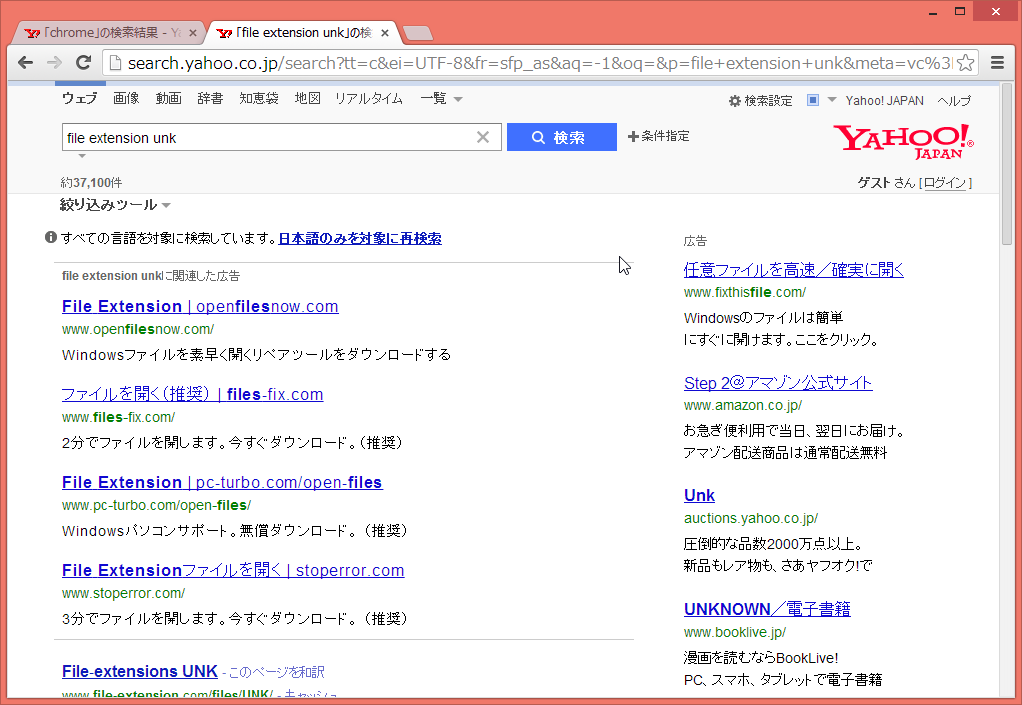The width and height of the screenshot is (1022, 705).
Task: Click the gear icon for 検索設定
Action: pos(735,100)
